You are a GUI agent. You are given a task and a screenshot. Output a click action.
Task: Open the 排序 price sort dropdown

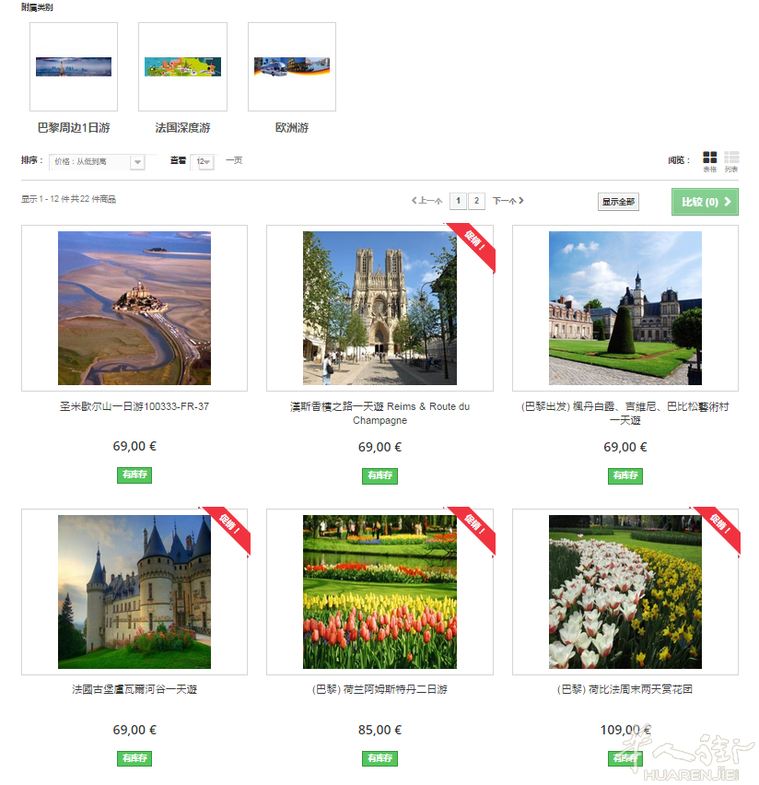pyautogui.click(x=98, y=161)
